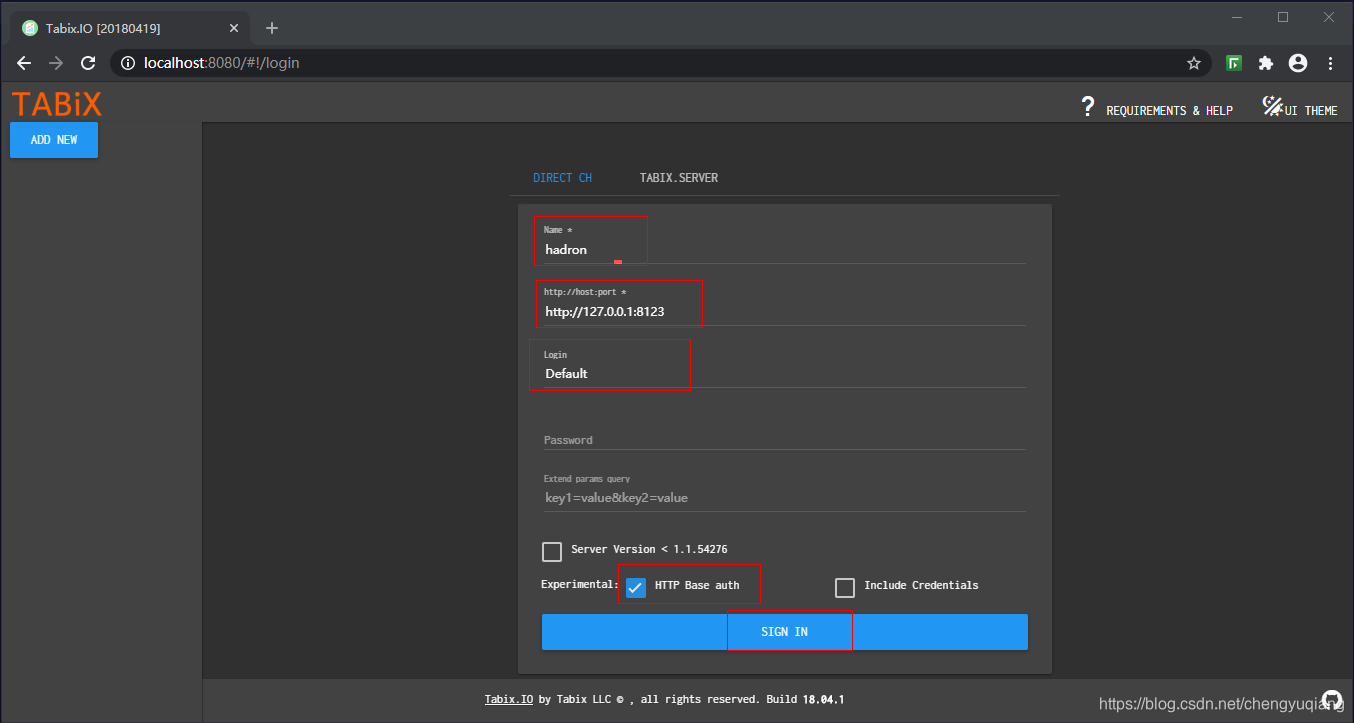
Task: Click the ADD NEW button
Action: tap(54, 140)
